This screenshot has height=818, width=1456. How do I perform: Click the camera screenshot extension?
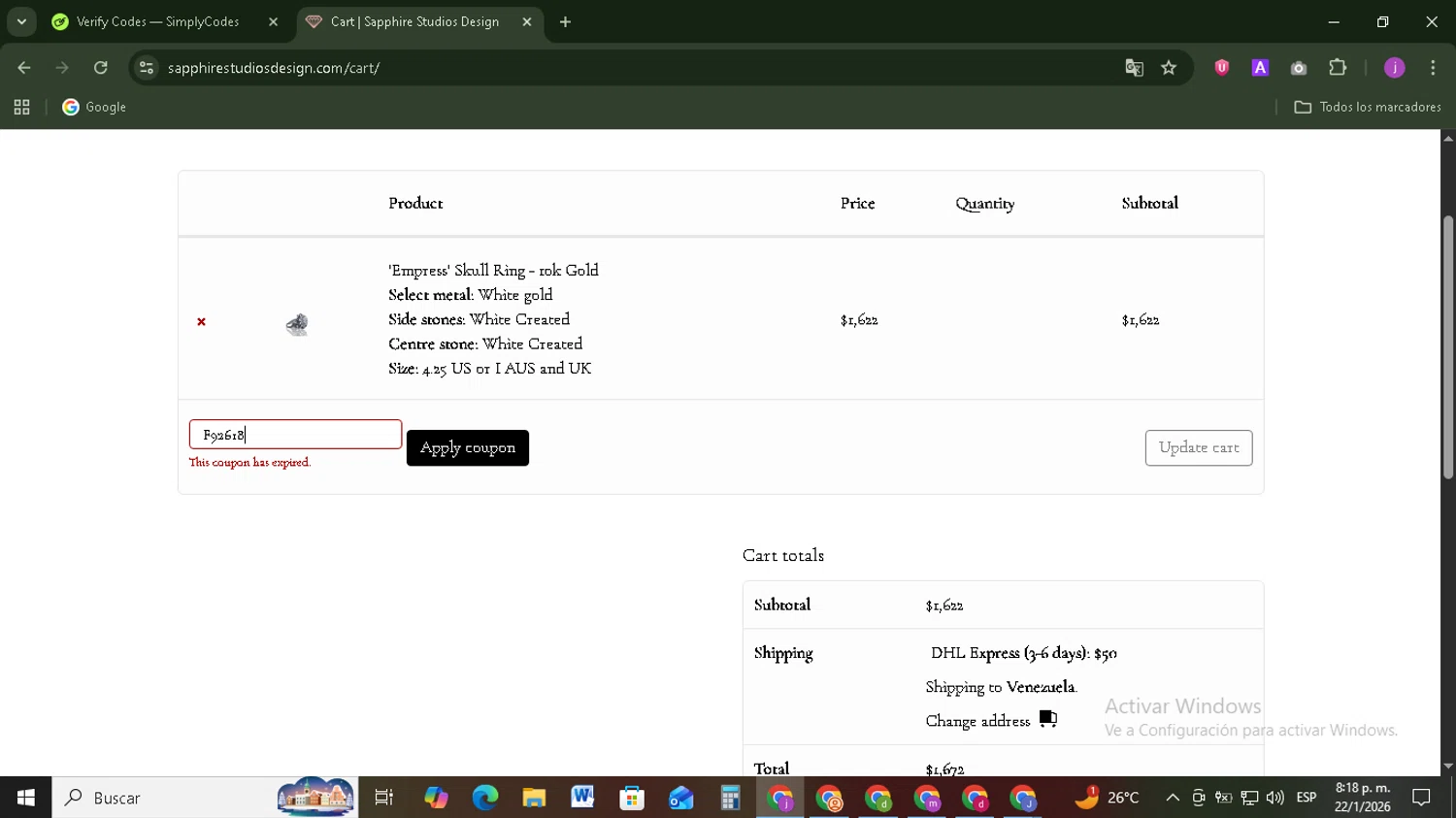point(1299,68)
